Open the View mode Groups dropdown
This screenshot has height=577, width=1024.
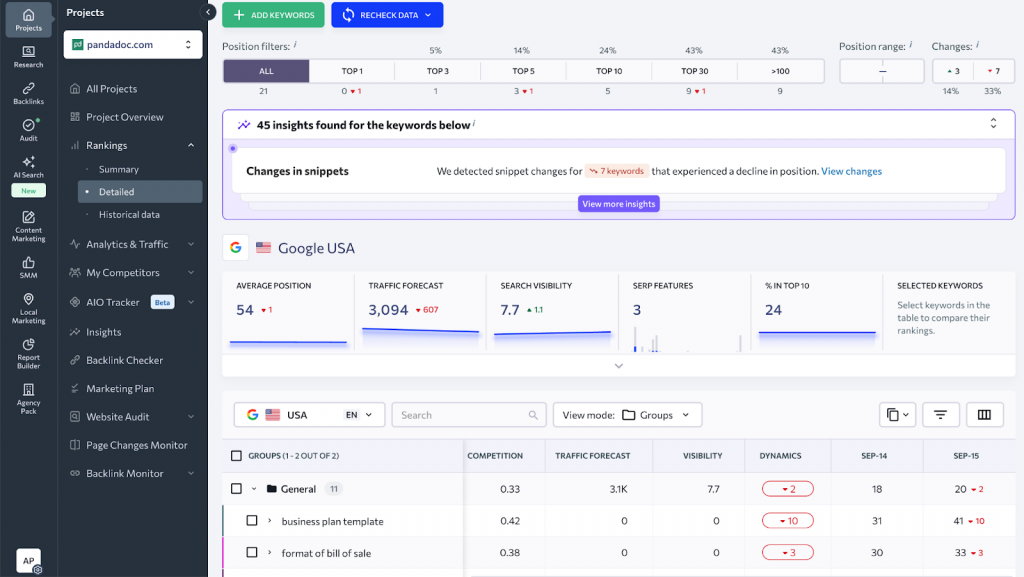pos(627,415)
